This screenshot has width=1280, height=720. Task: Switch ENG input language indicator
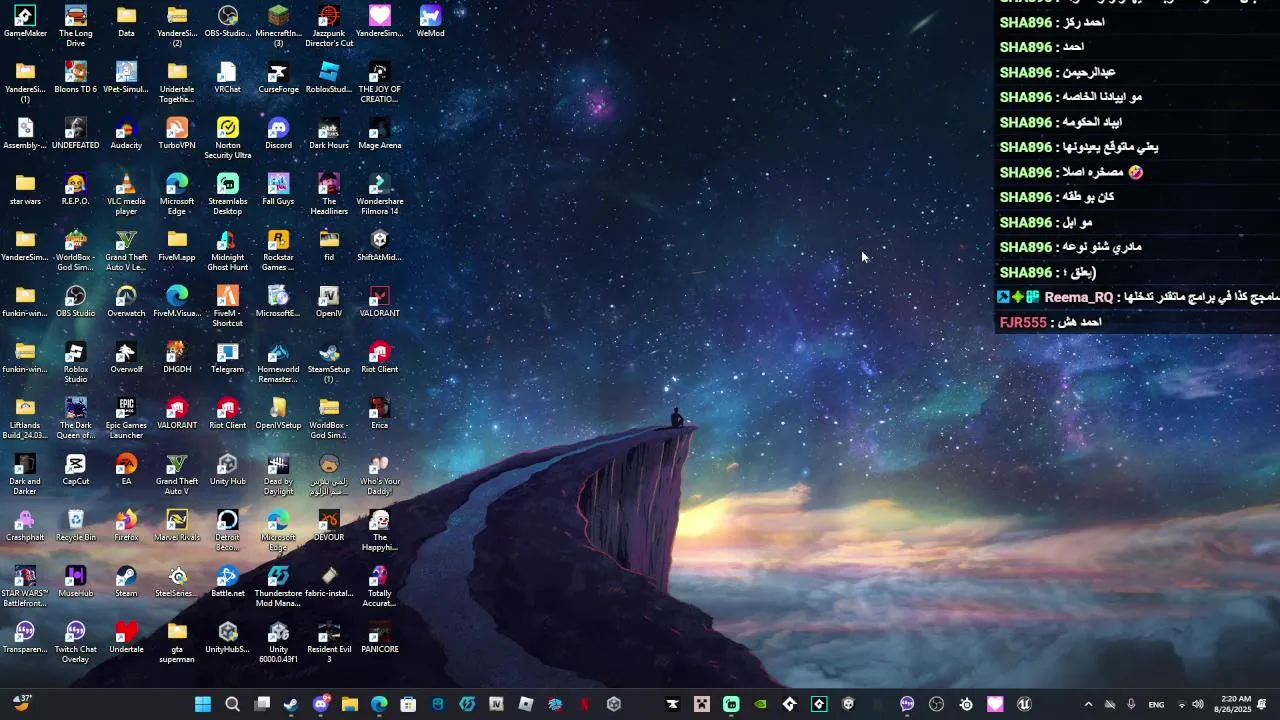click(x=1156, y=705)
